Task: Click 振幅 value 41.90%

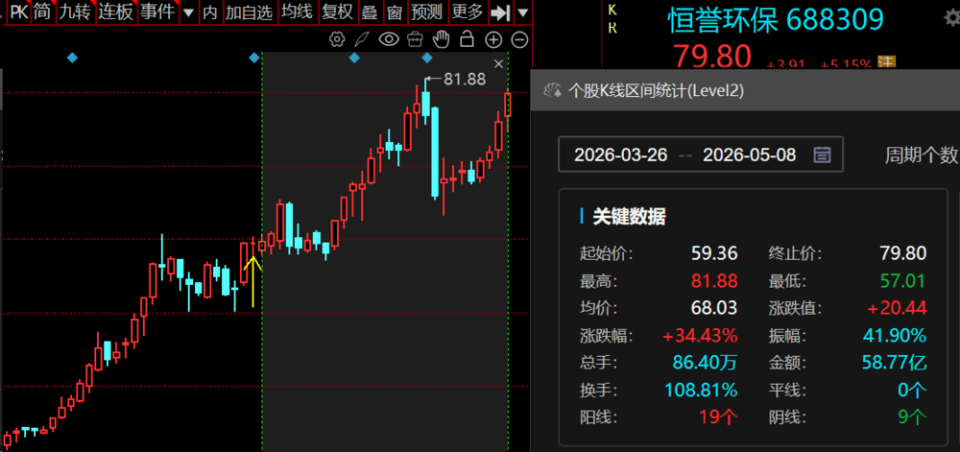Action: coord(895,336)
